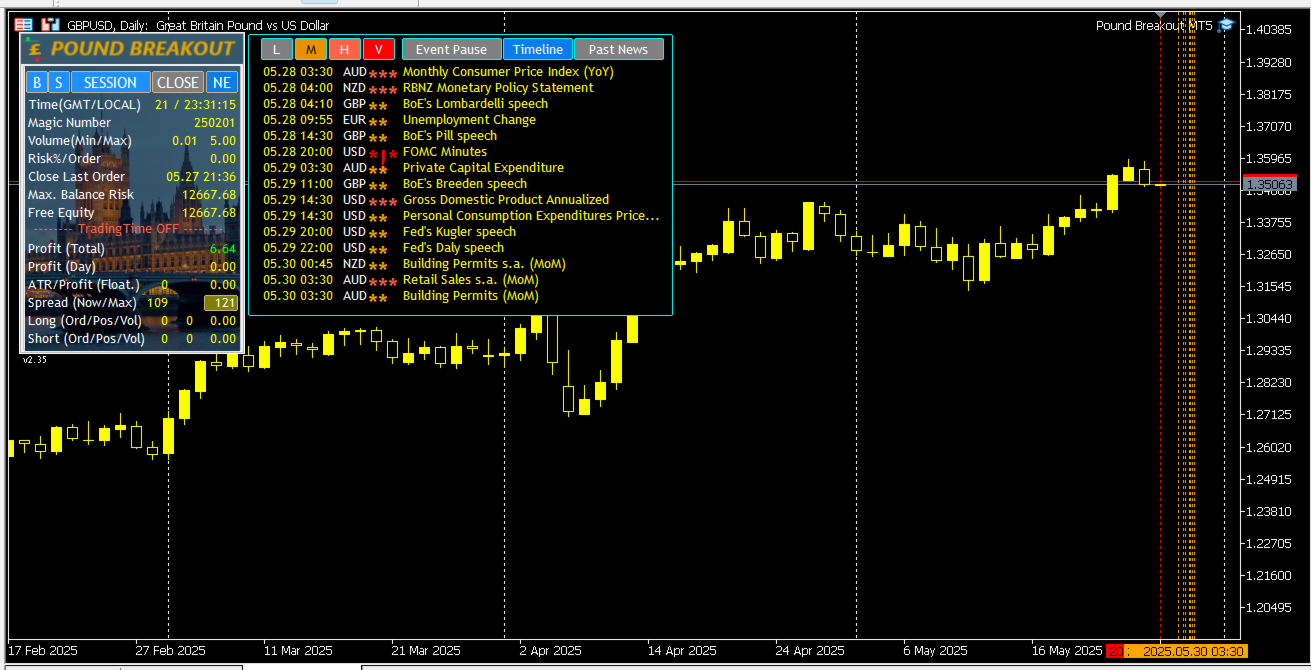This screenshot has width=1311, height=670.
Task: Toggle the Event Pause button
Action: [x=451, y=49]
